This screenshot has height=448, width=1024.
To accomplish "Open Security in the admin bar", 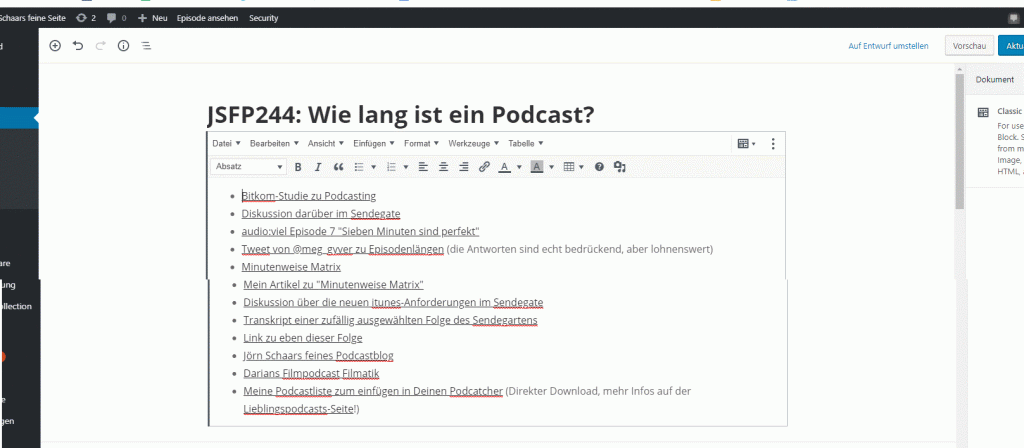I will [x=263, y=18].
